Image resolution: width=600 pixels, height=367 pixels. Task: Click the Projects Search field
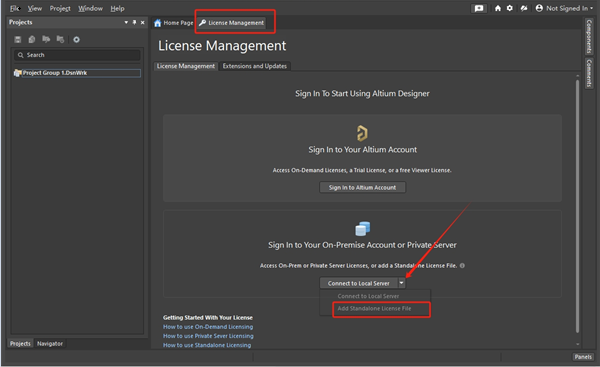point(77,55)
